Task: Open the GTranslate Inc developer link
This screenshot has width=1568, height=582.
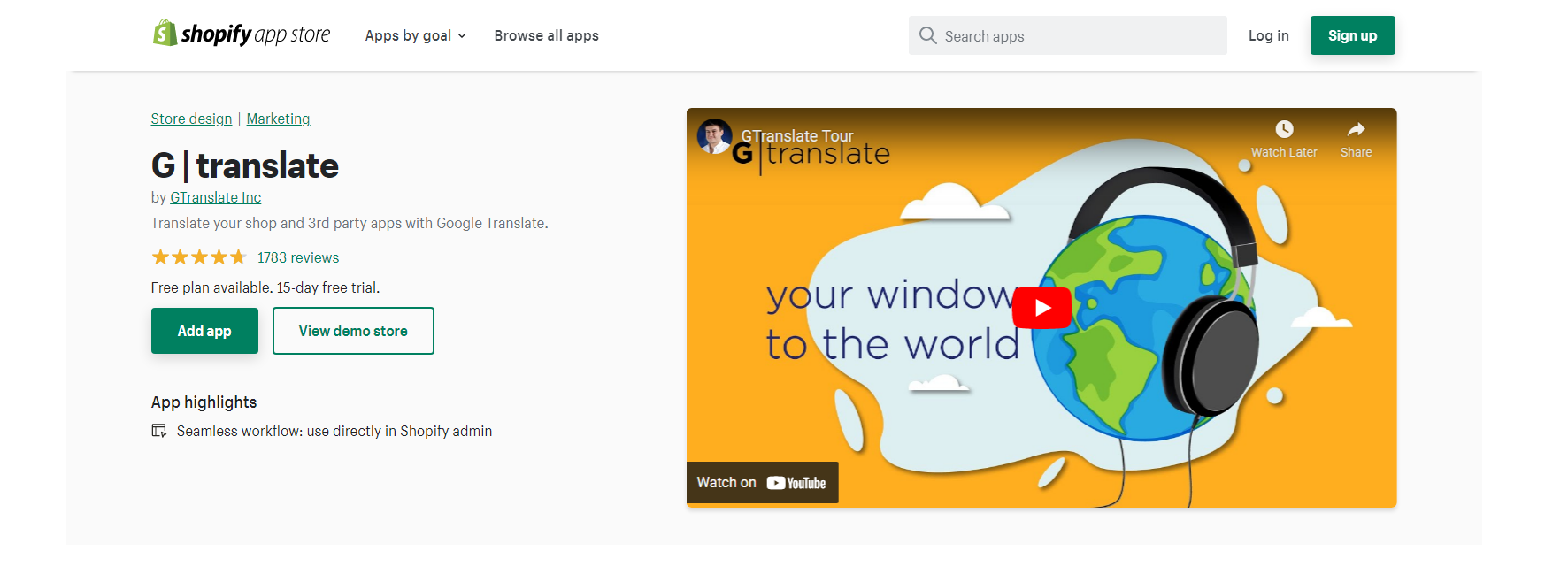Action: (x=215, y=197)
